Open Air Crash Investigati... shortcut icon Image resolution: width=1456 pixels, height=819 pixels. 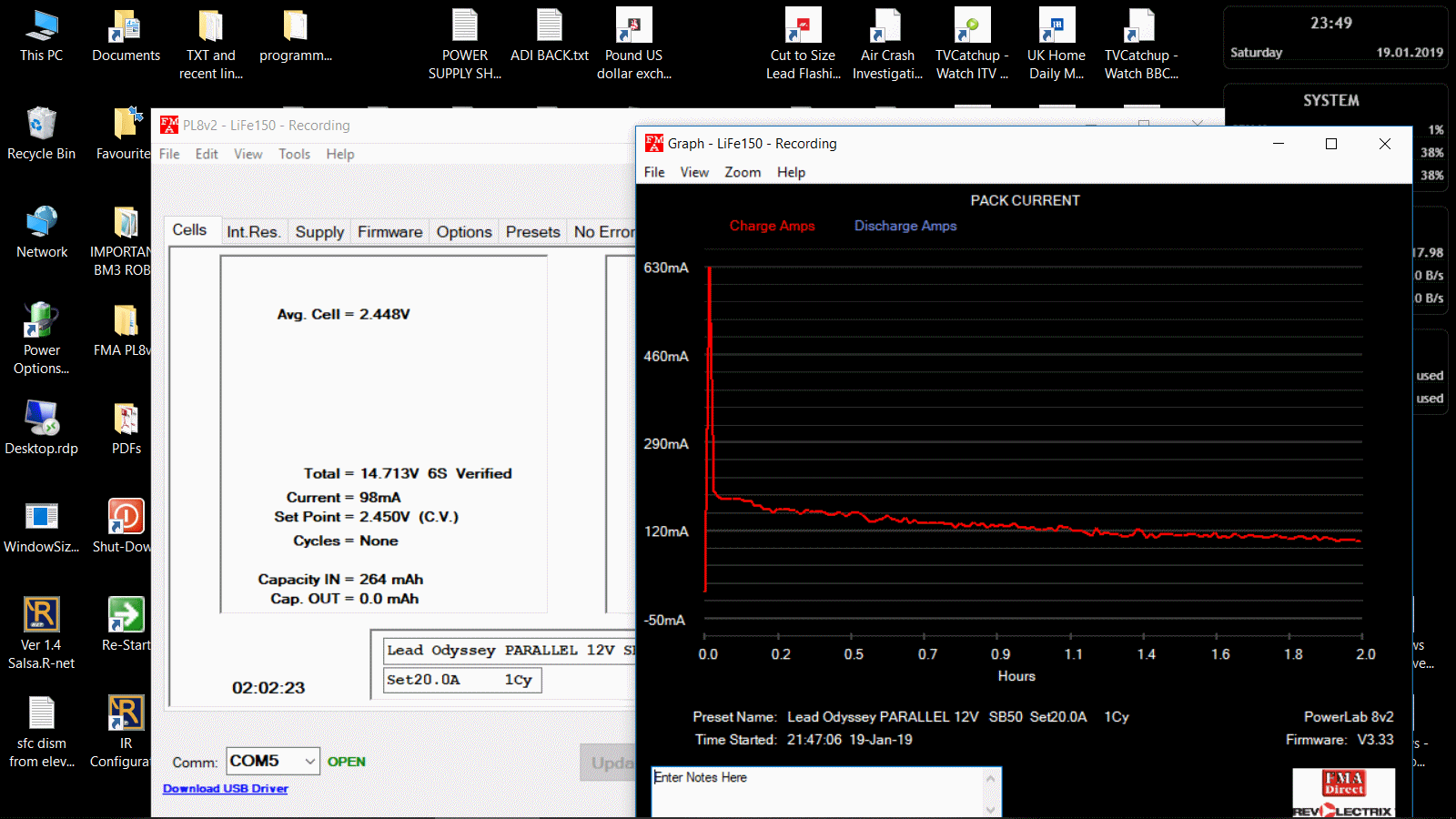[x=886, y=27]
